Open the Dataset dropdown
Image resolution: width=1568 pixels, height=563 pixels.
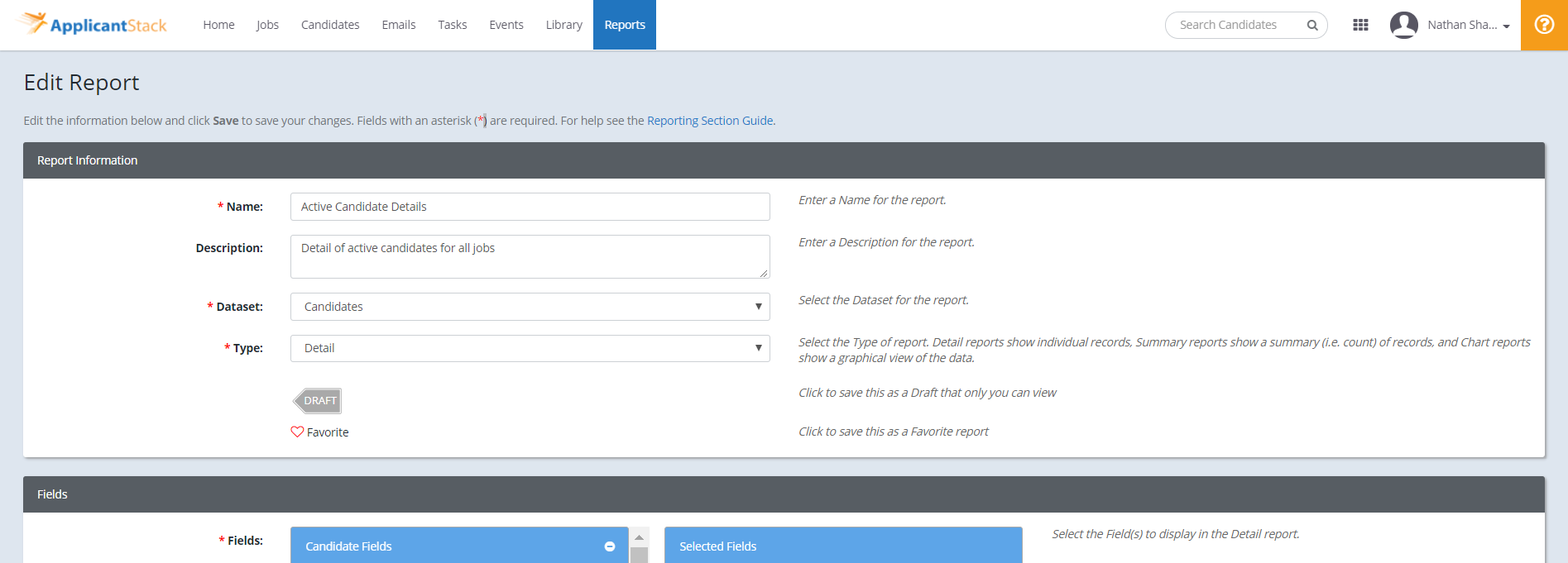coord(530,307)
